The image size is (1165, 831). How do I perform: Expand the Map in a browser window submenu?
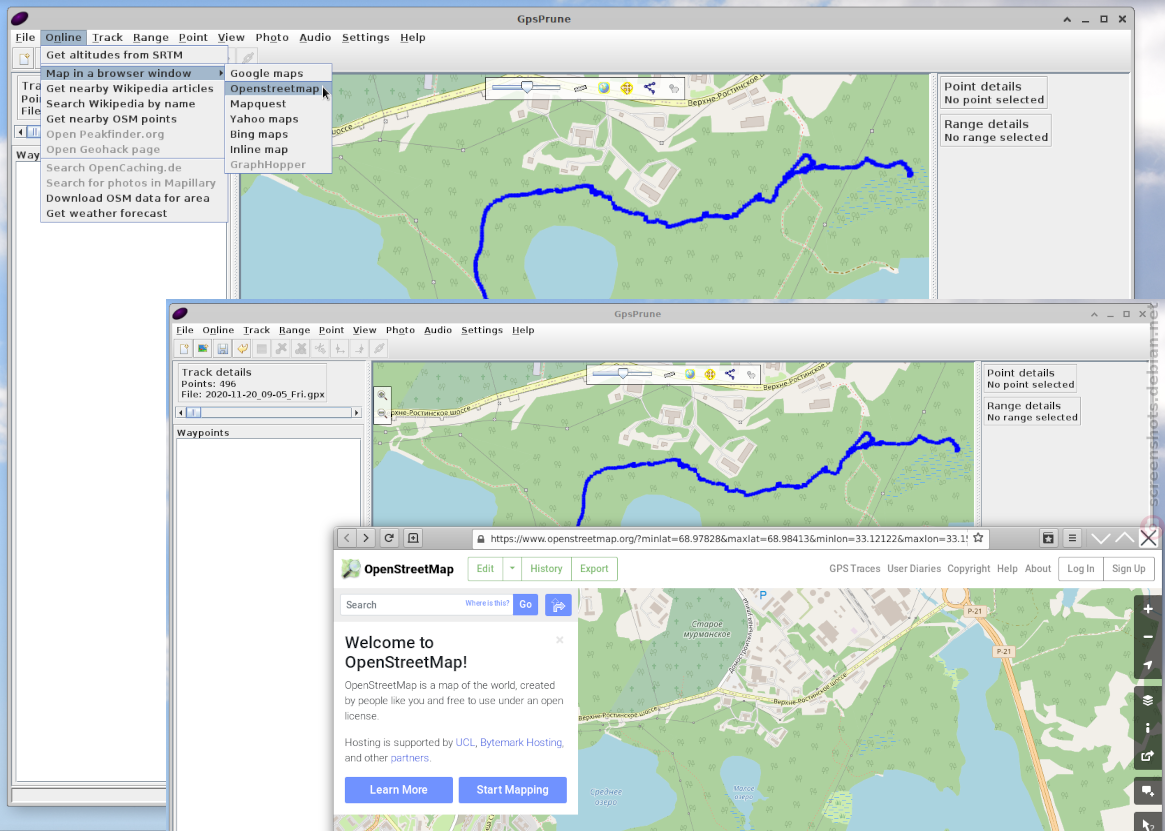pyautogui.click(x=134, y=74)
